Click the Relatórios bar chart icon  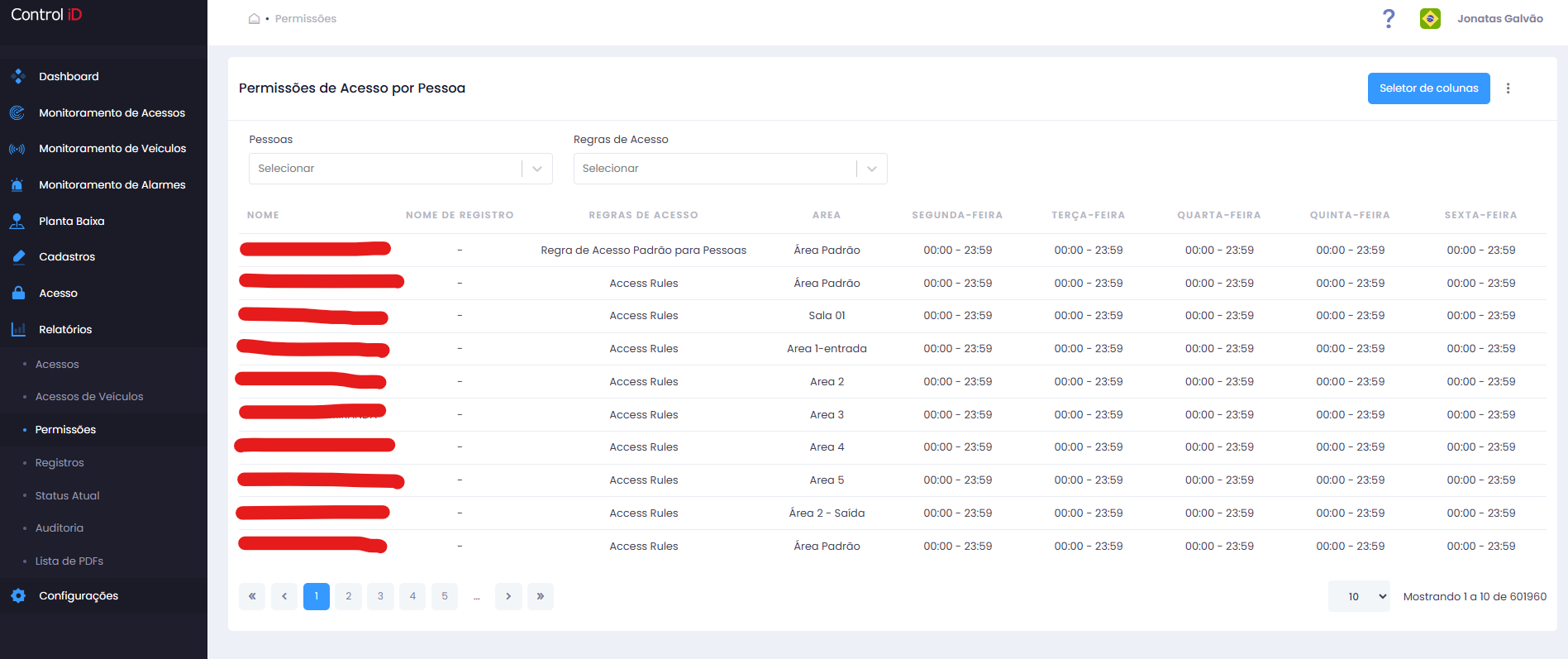point(18,329)
